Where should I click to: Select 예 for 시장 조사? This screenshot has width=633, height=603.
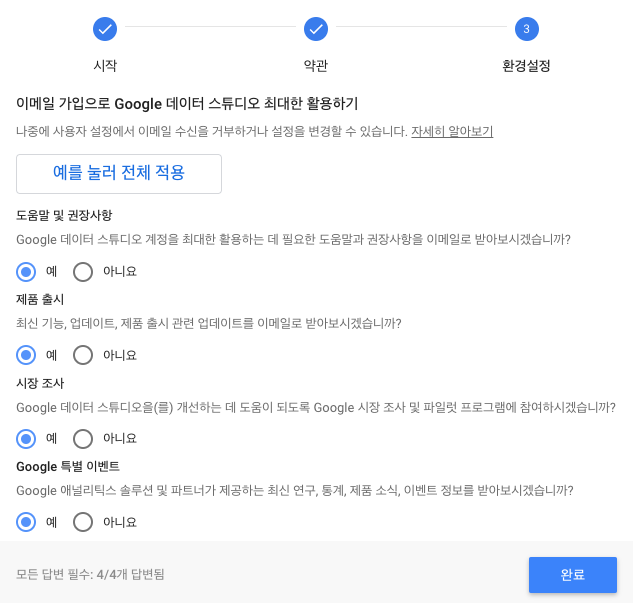26,439
